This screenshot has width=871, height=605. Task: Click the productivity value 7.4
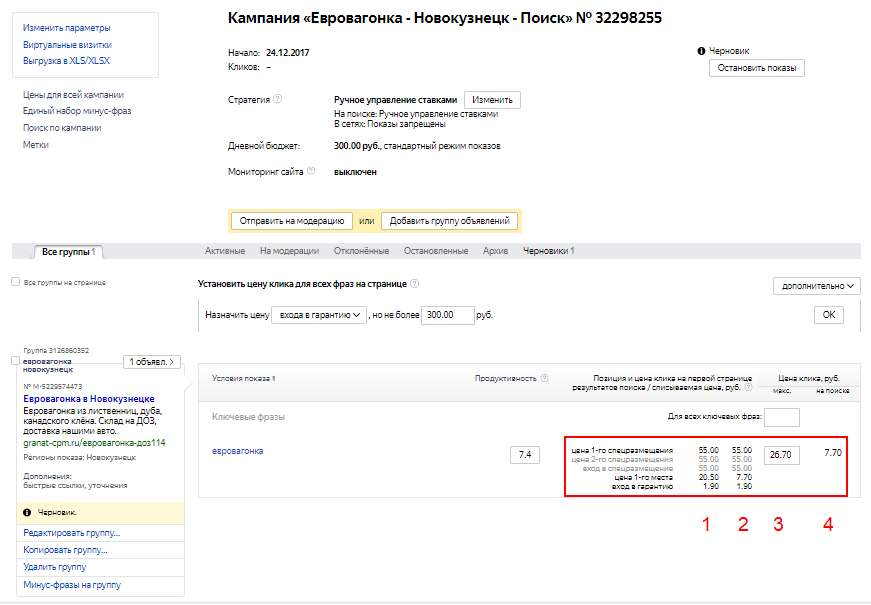[x=525, y=455]
